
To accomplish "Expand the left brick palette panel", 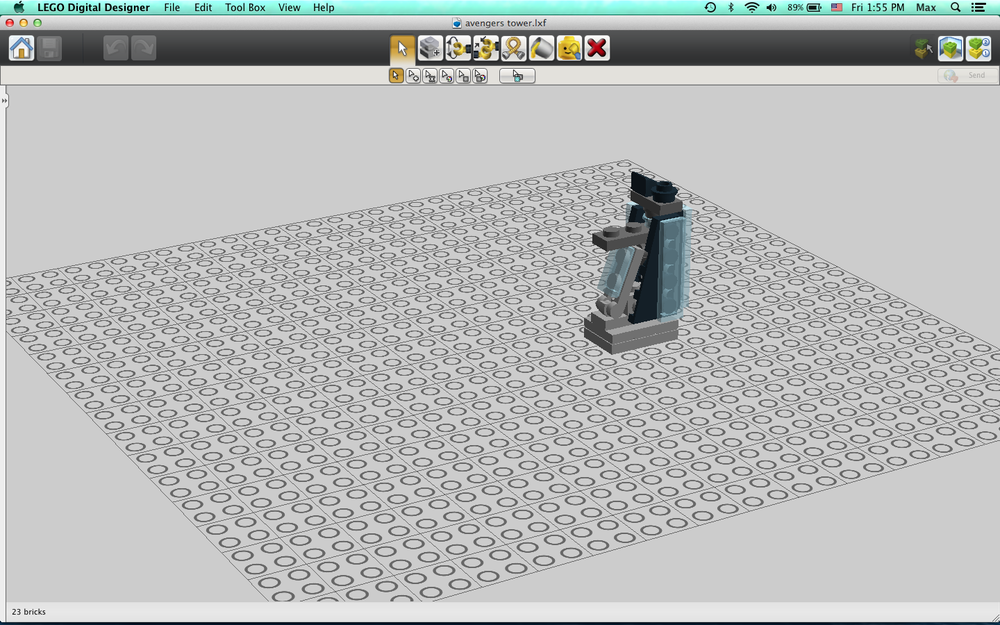I will [x=4, y=101].
